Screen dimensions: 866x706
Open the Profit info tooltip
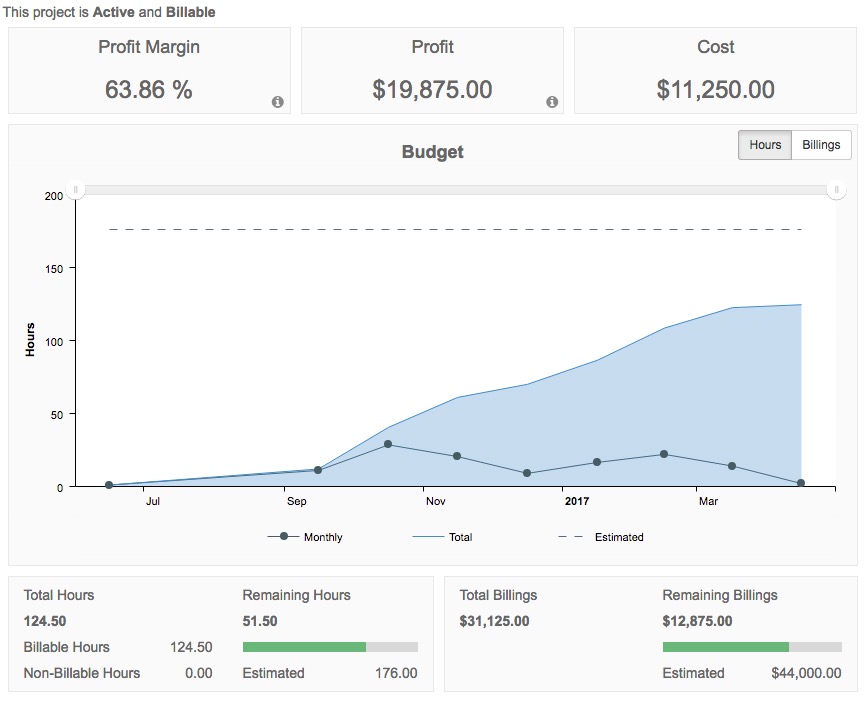click(x=551, y=101)
